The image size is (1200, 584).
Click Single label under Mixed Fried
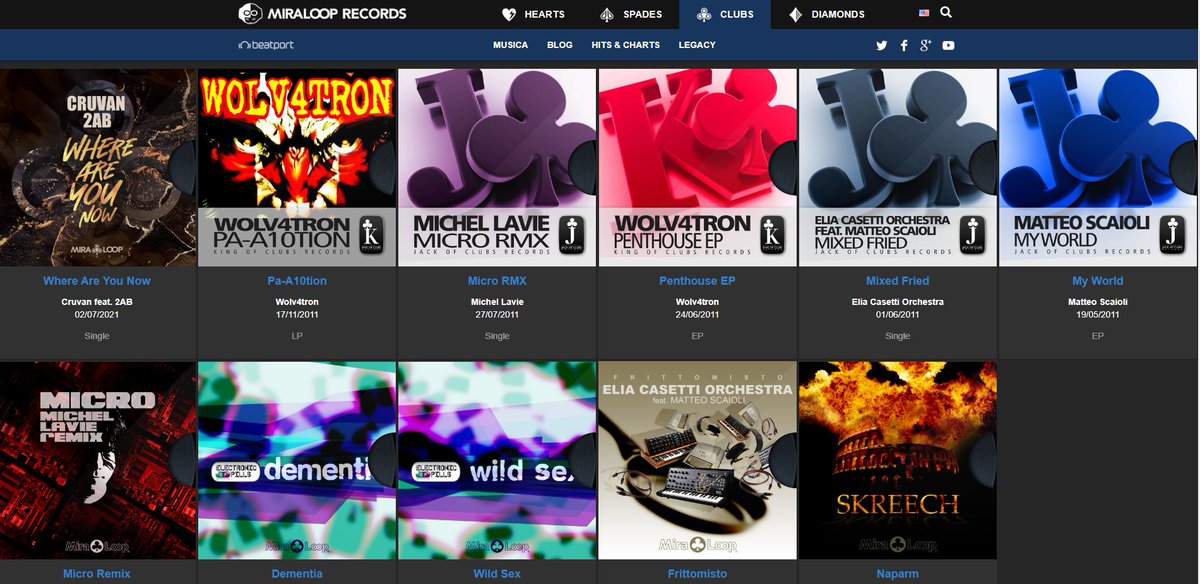click(898, 336)
